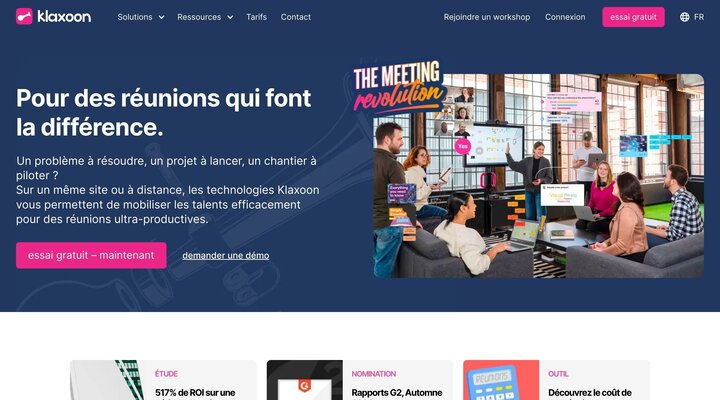Click the G2 badge icon on Nomination card

[304, 385]
